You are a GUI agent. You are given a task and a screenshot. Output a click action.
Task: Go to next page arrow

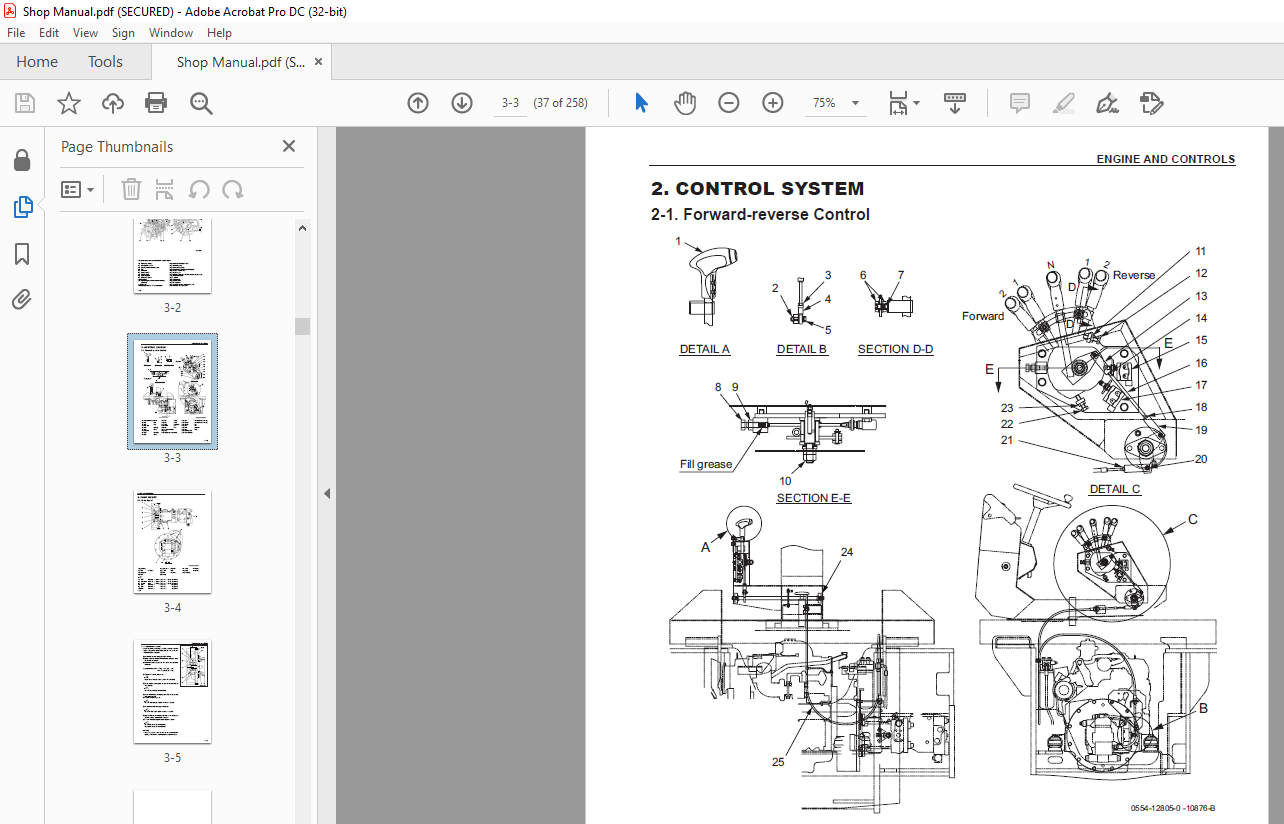[x=461, y=103]
